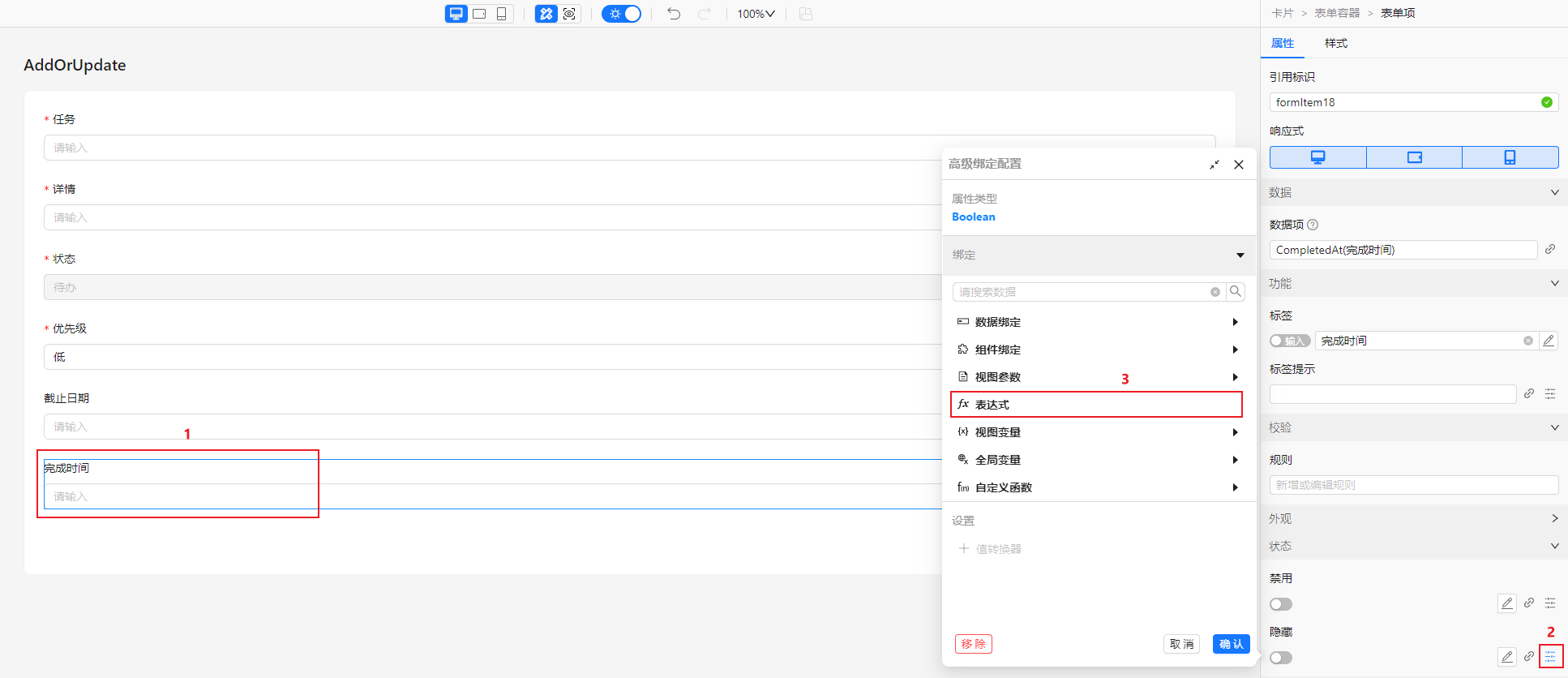1568x678 pixels.
Task: Go to 卡片 breadcrumb
Action: pyautogui.click(x=1283, y=13)
